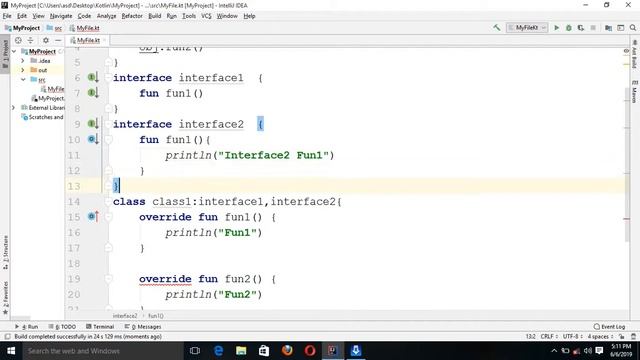Click scroll-from-source target icon in Project panel
The width and height of the screenshot is (640, 360).
point(18,40)
